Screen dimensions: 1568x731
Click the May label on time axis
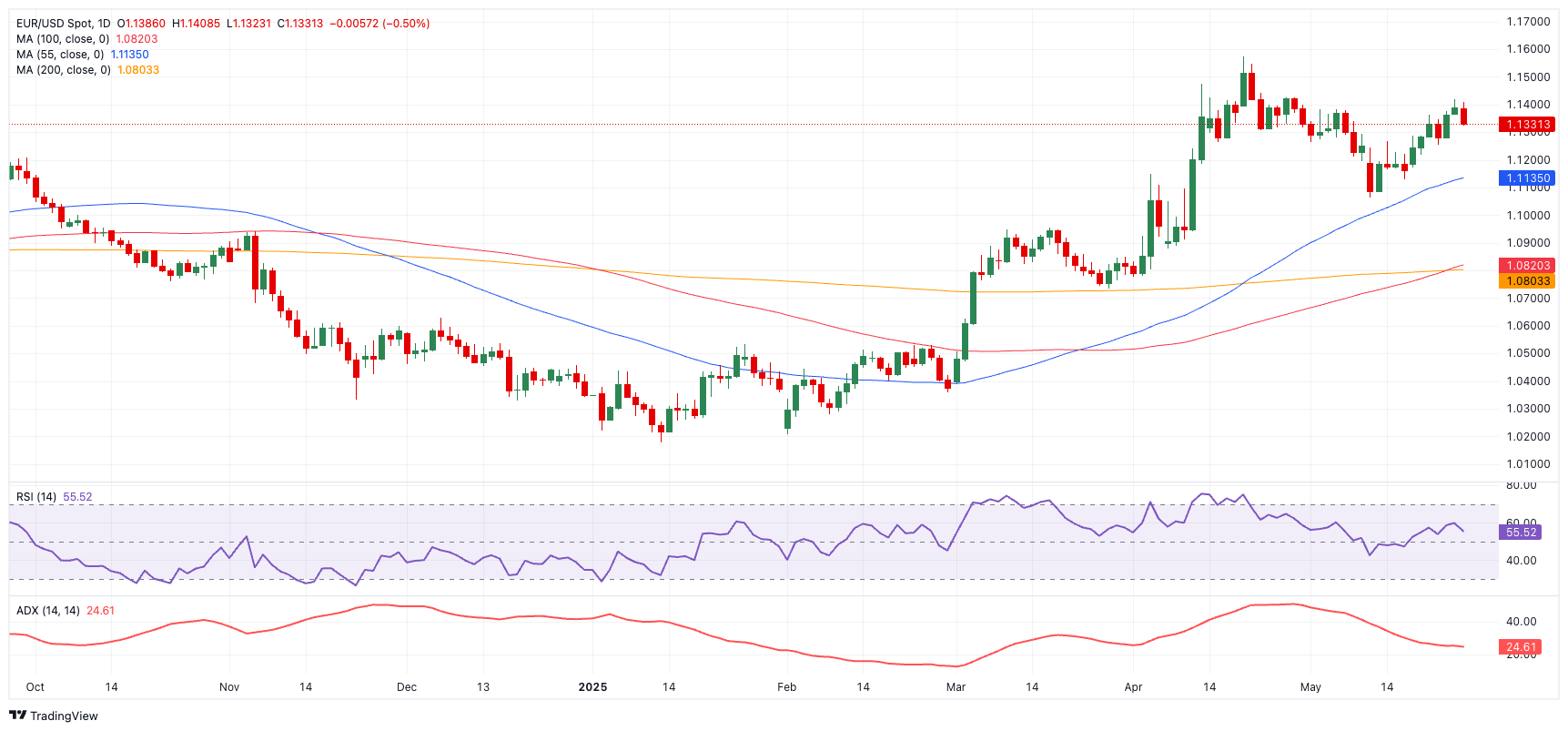click(x=1310, y=687)
